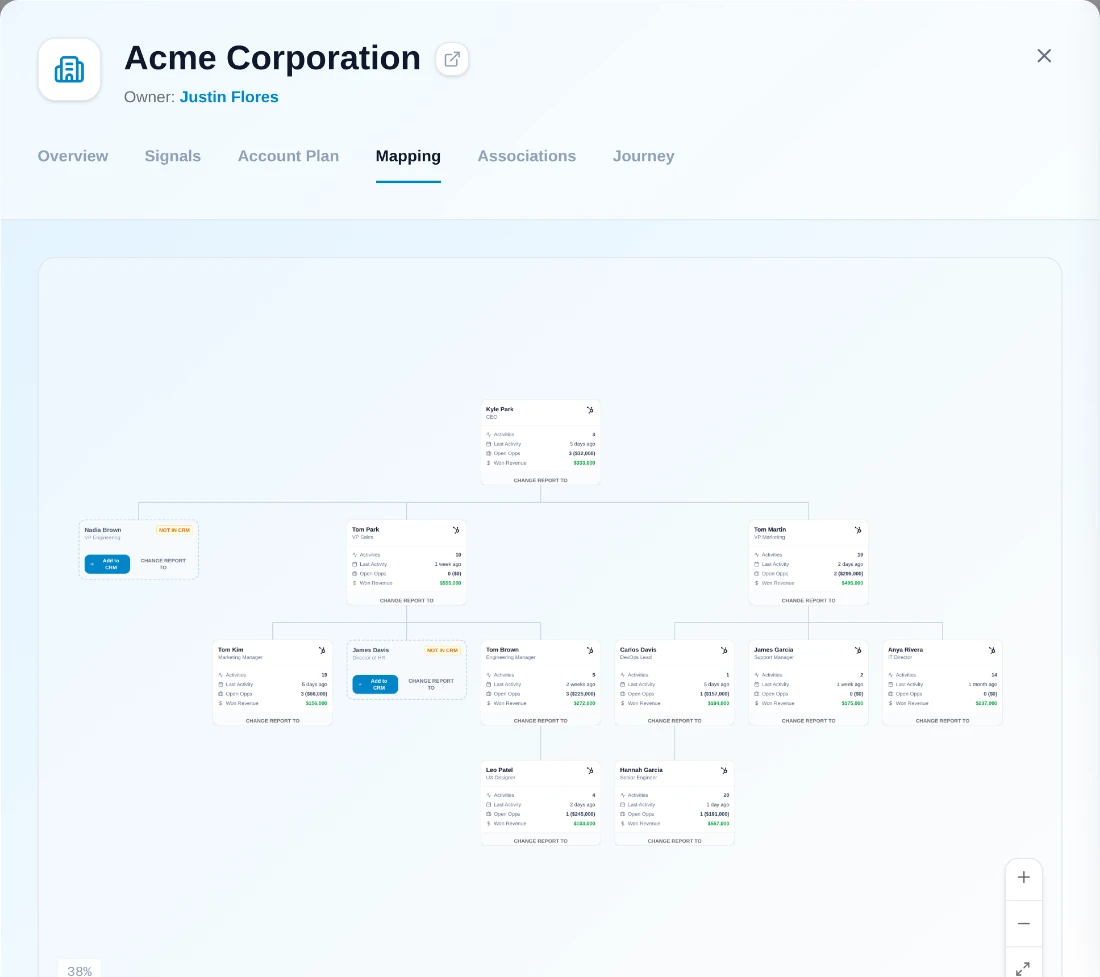Zoom out of the org chart
This screenshot has width=1100, height=977.
pos(1024,923)
